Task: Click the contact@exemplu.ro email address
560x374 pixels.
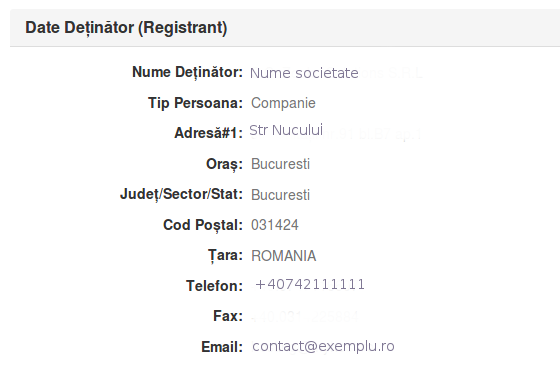Action: 323,346
